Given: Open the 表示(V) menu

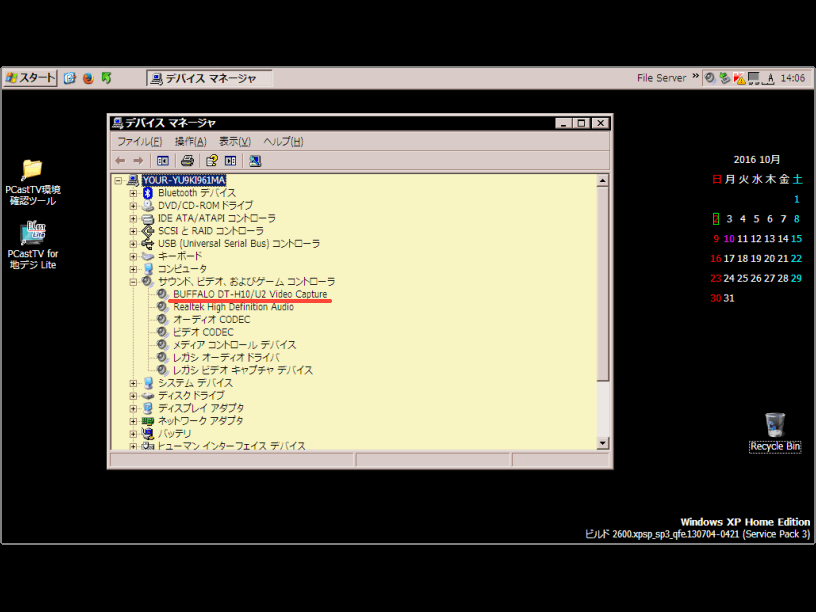Looking at the screenshot, I should click(235, 142).
